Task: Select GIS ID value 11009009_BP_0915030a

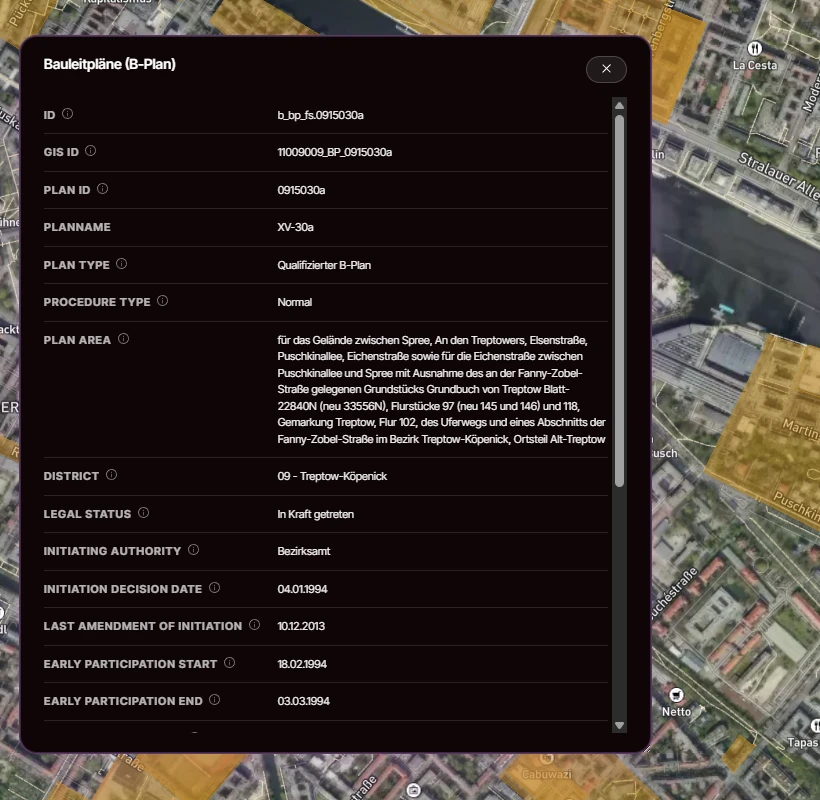Action: click(335, 152)
